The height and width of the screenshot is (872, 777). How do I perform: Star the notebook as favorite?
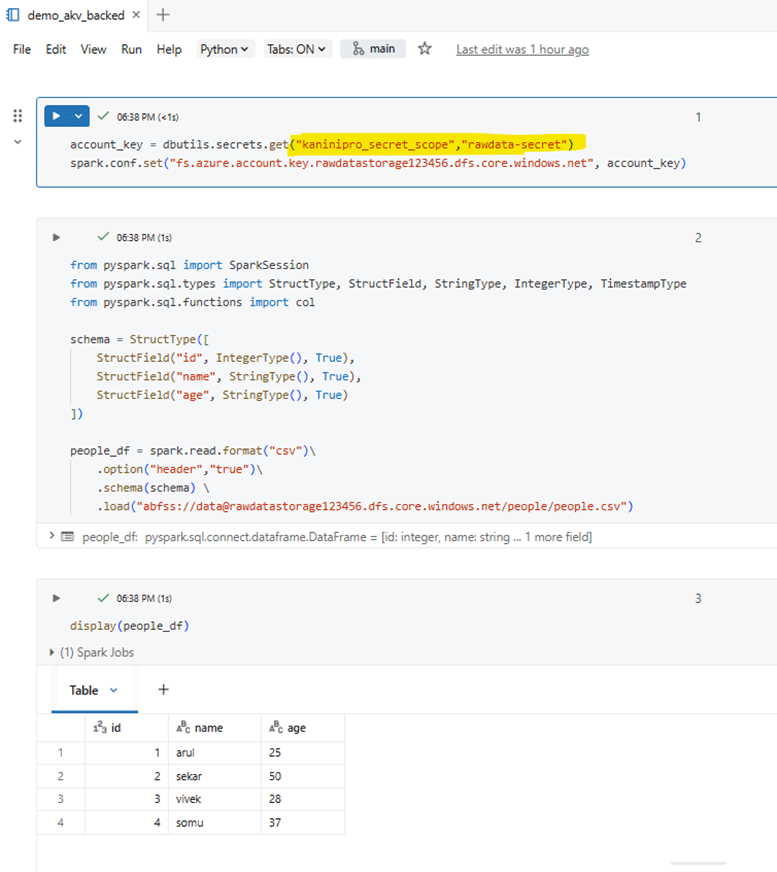pos(425,49)
